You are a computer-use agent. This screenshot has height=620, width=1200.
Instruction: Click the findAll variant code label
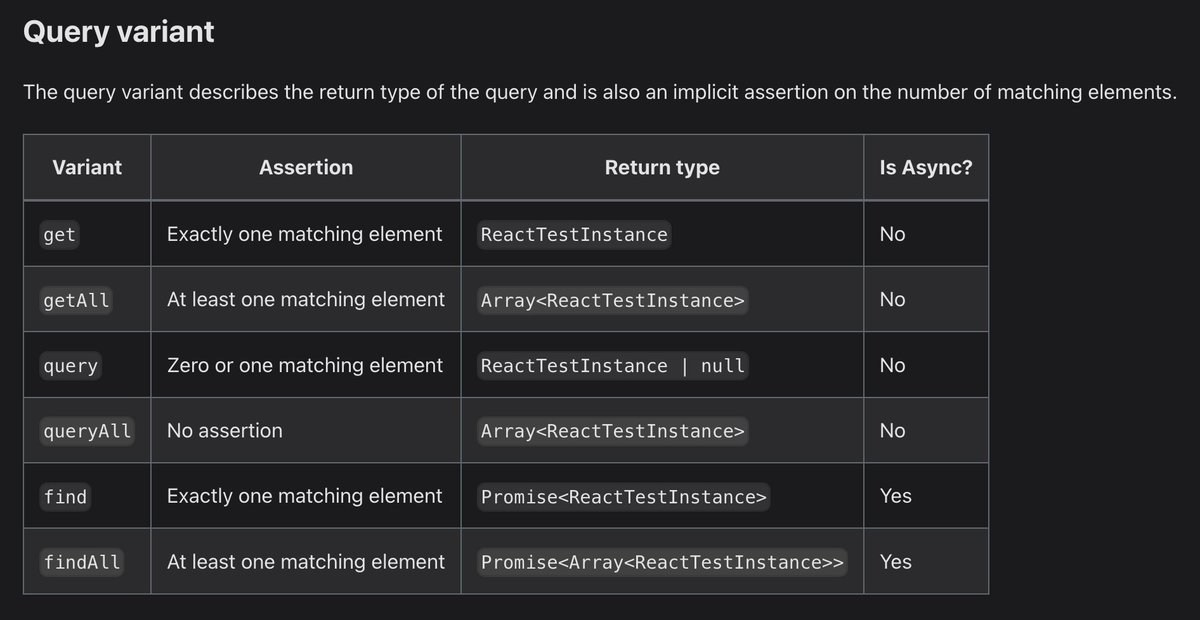tap(82, 562)
